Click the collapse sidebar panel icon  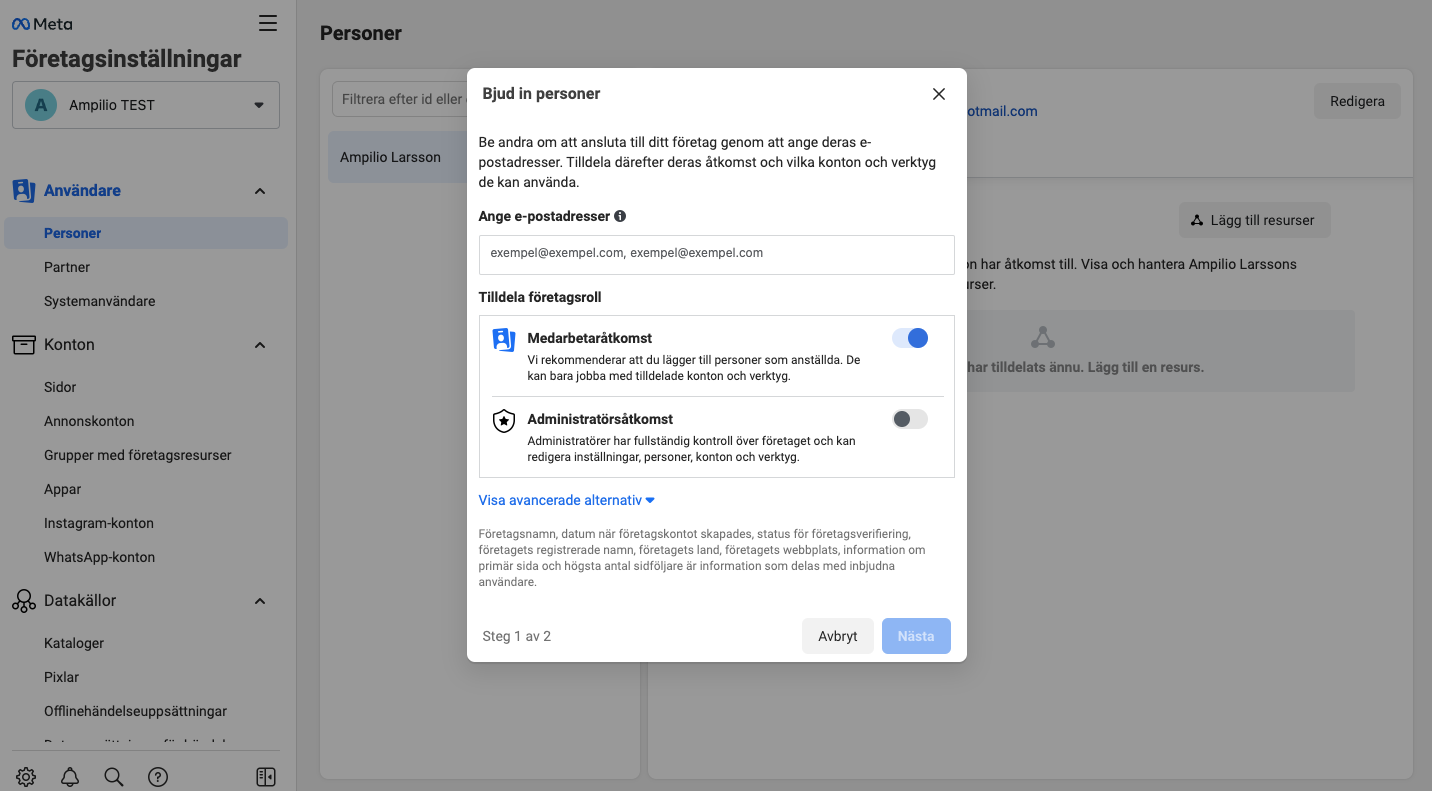265,777
